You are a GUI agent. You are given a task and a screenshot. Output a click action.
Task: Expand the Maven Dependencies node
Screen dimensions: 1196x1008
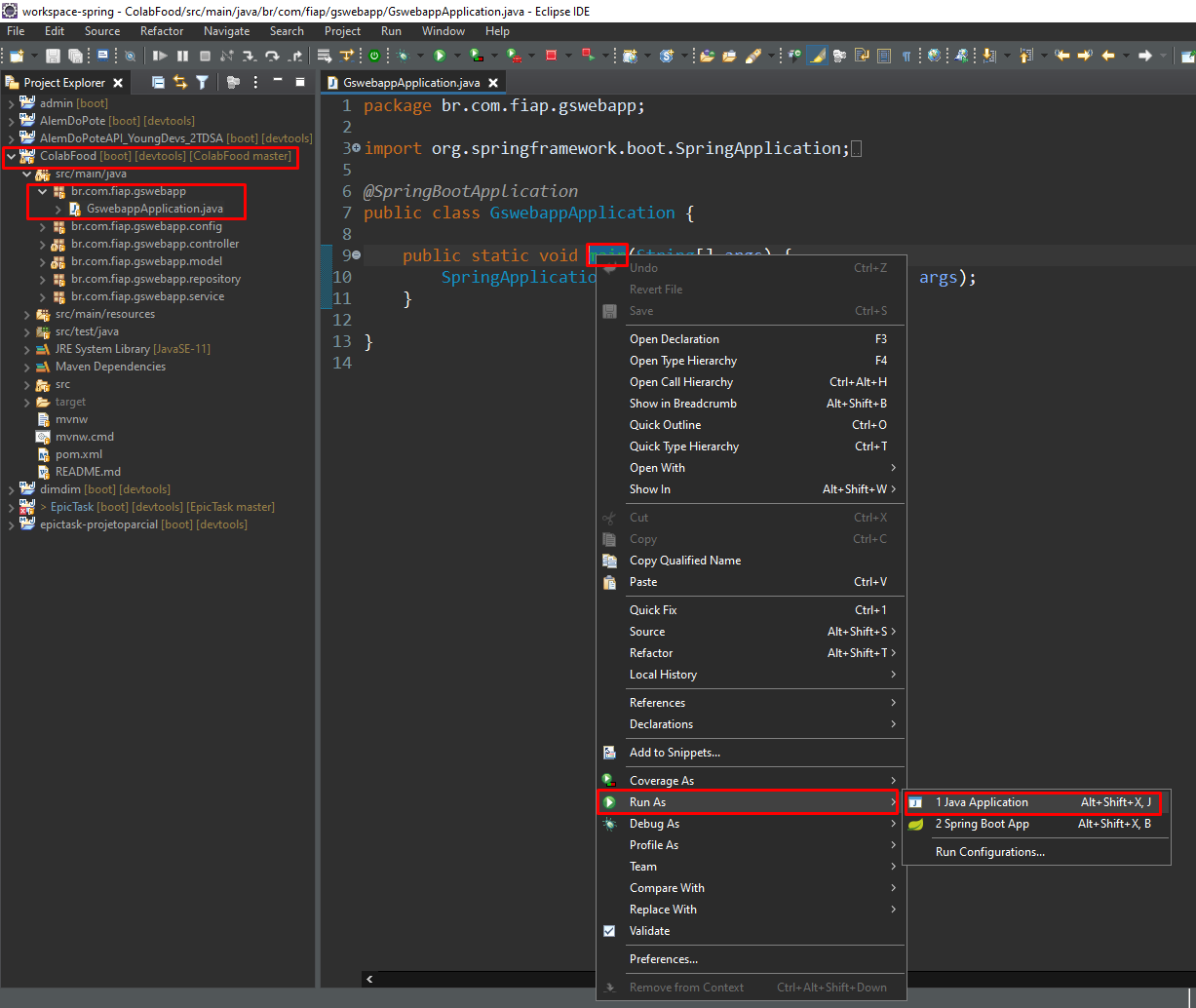[x=27, y=367]
